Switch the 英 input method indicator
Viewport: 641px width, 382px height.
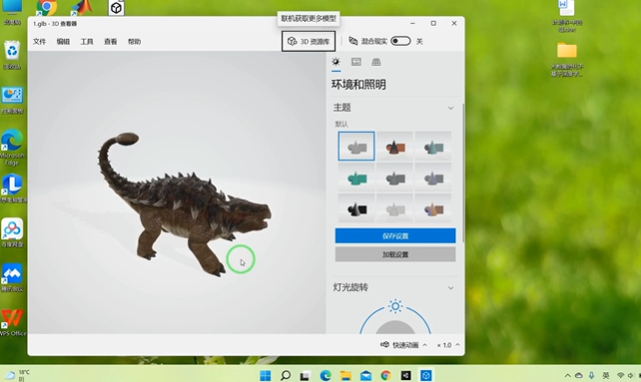pos(606,375)
